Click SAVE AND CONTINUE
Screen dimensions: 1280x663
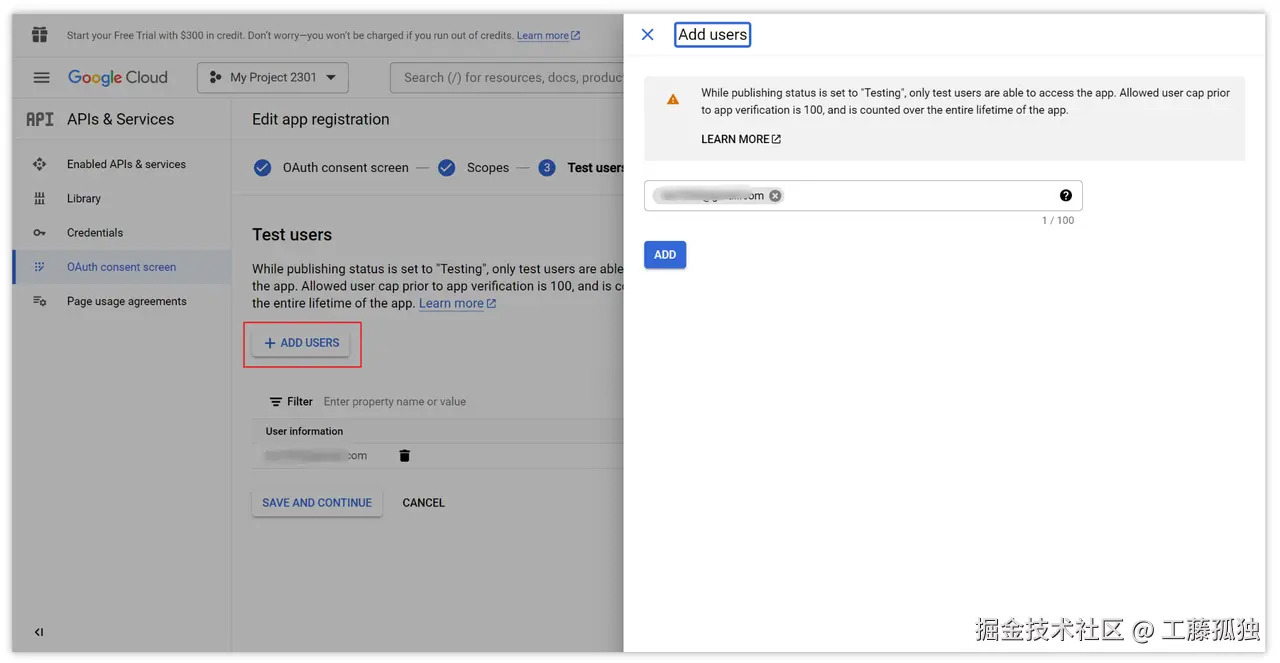tap(317, 502)
